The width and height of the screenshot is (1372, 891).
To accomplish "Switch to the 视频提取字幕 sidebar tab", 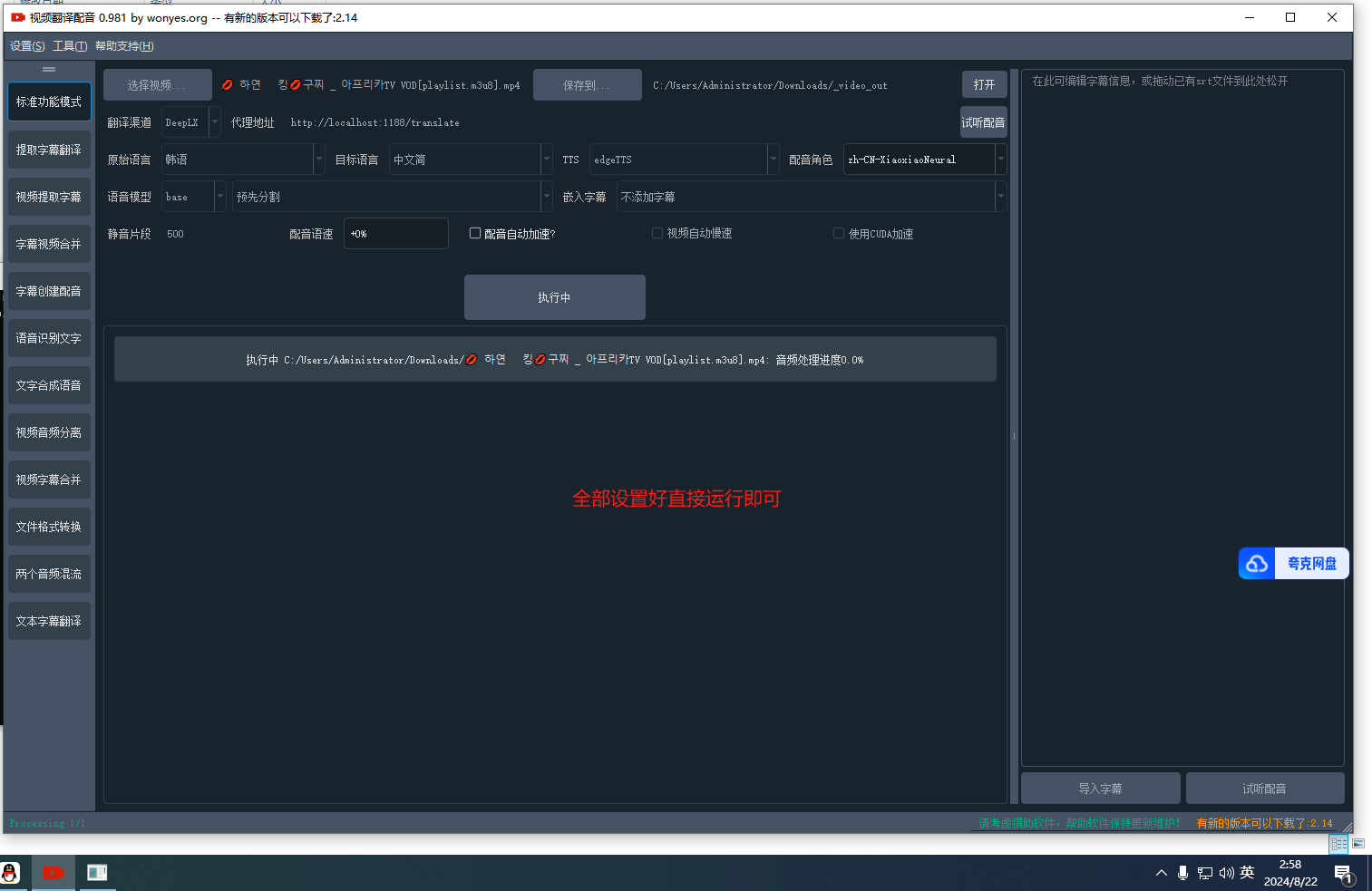I will coord(49,197).
